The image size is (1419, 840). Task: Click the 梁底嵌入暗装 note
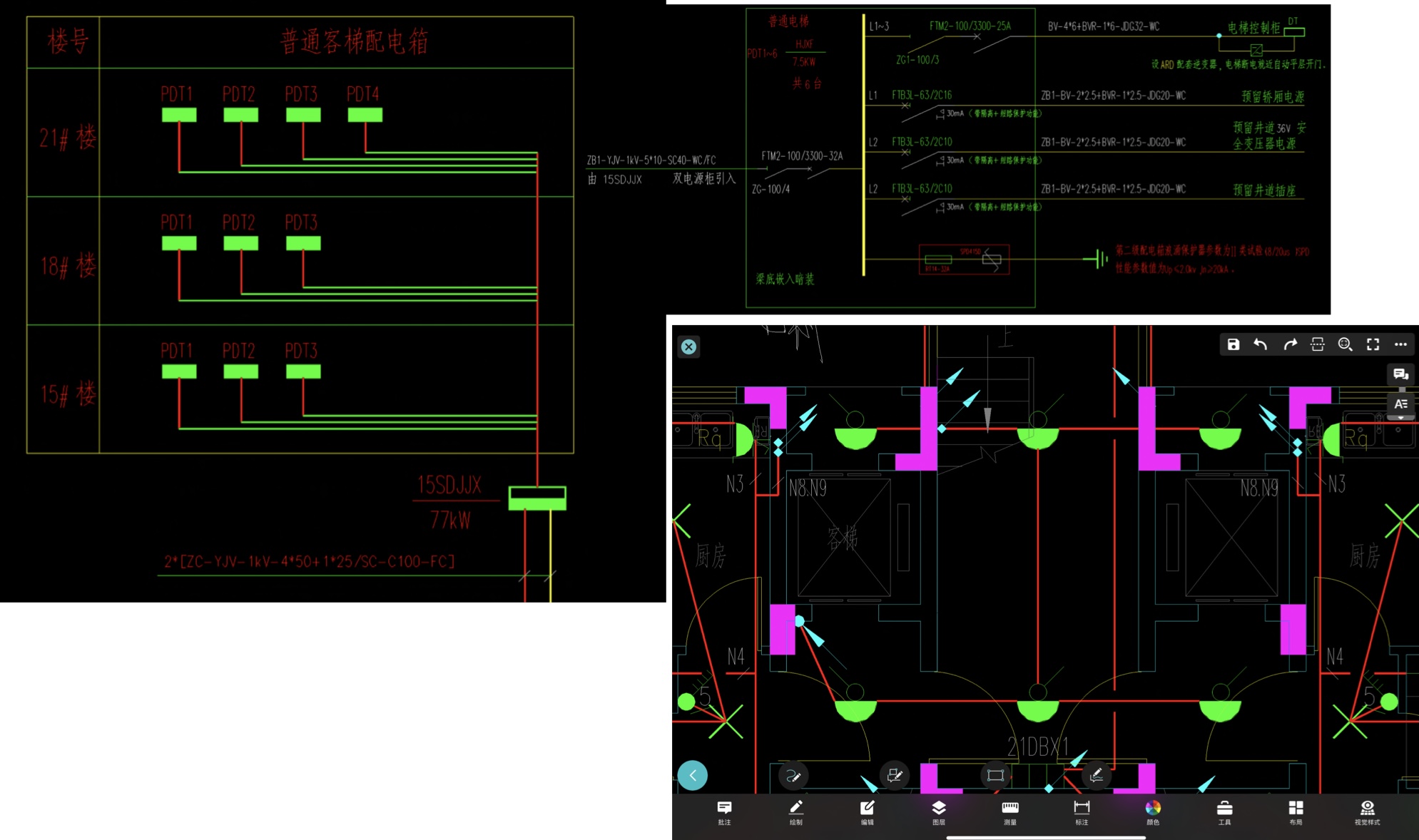tap(785, 279)
